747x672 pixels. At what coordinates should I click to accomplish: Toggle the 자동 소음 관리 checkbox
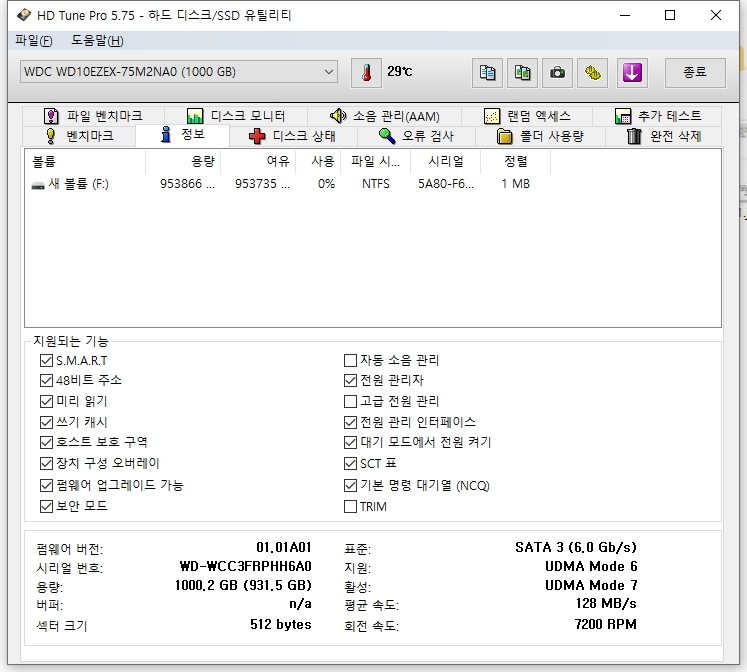350,361
